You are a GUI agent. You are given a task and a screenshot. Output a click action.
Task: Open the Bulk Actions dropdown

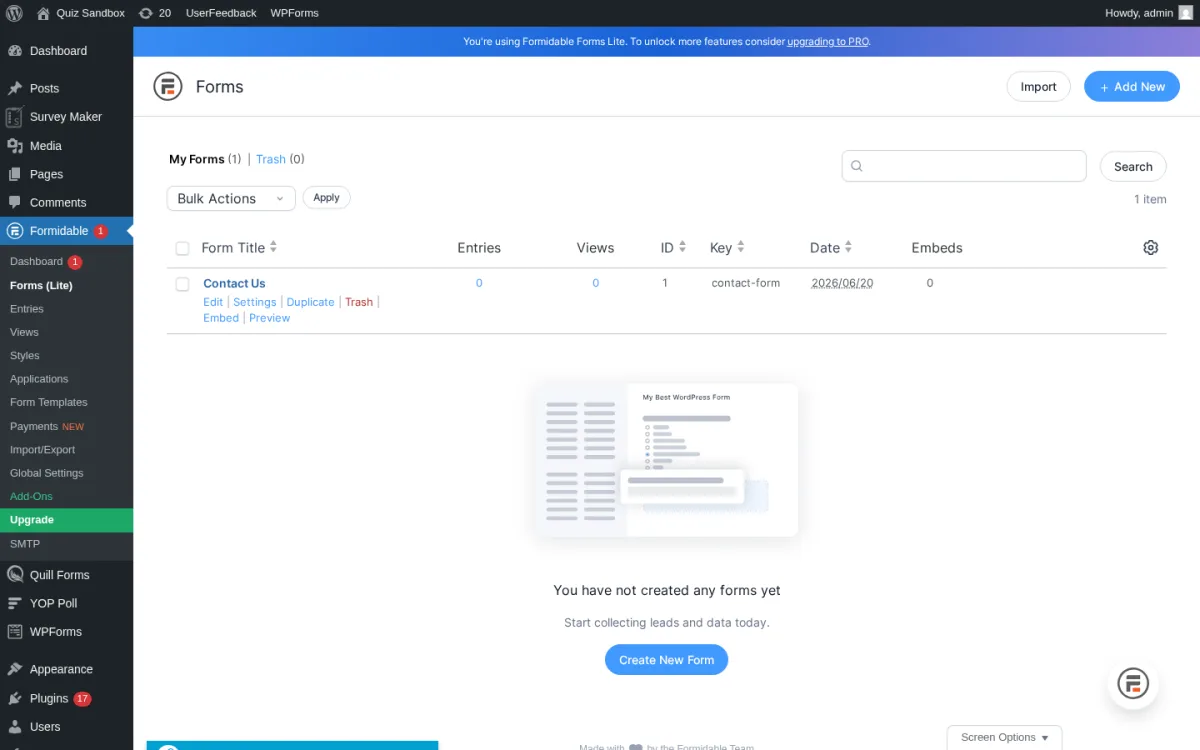231,199
